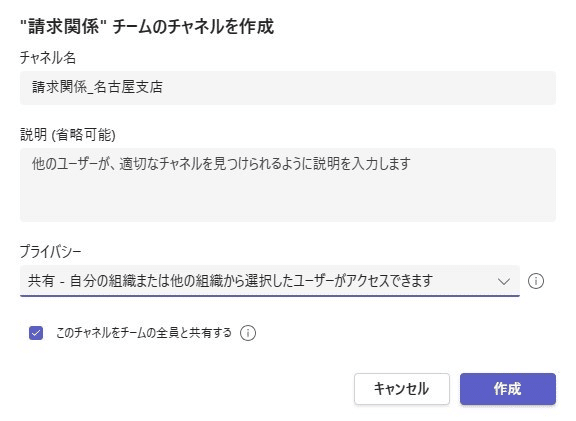Click the このチャネルをチームの全員と共有する label text
The height and width of the screenshot is (421, 576).
tap(144, 333)
